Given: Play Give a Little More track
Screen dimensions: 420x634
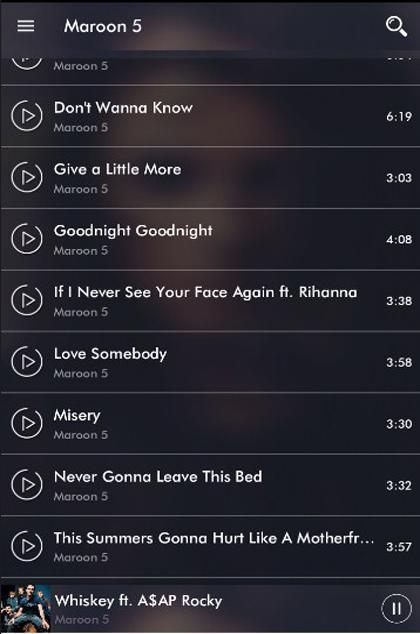Looking at the screenshot, I should [27, 178].
